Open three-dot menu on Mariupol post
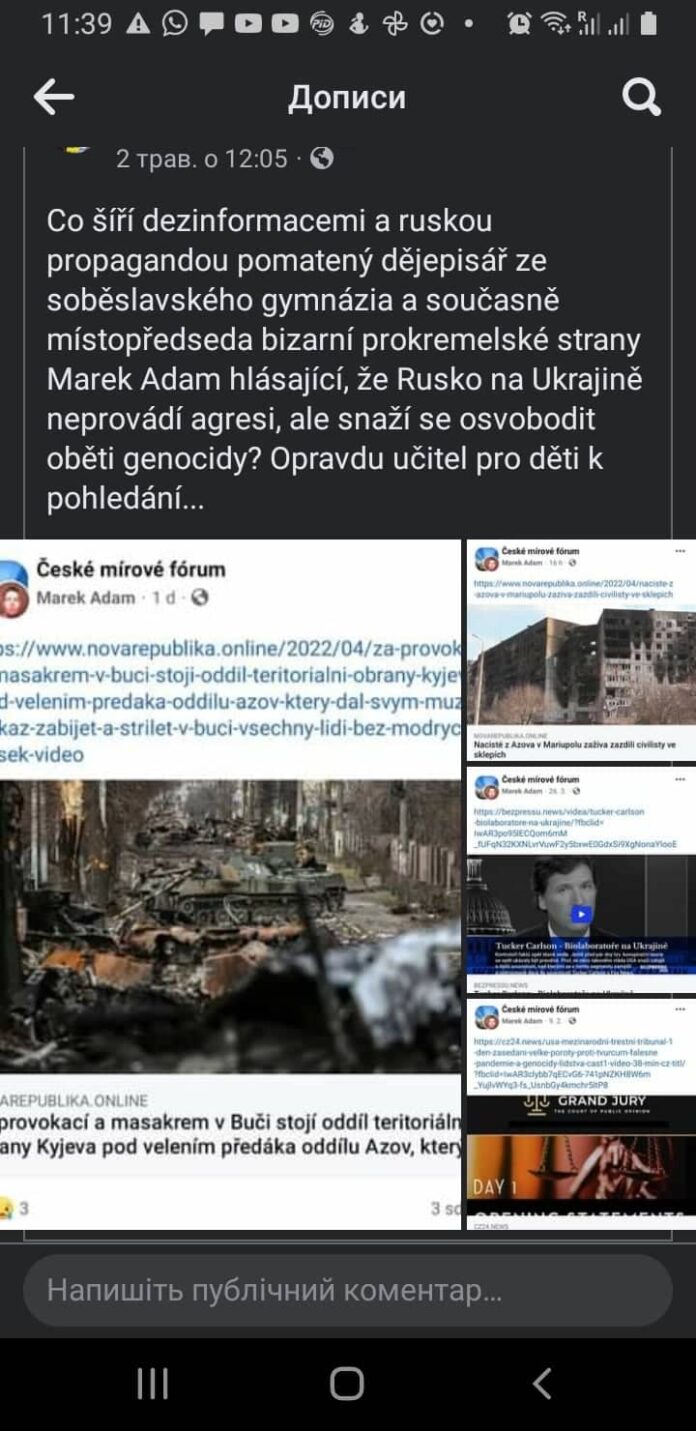 click(680, 551)
